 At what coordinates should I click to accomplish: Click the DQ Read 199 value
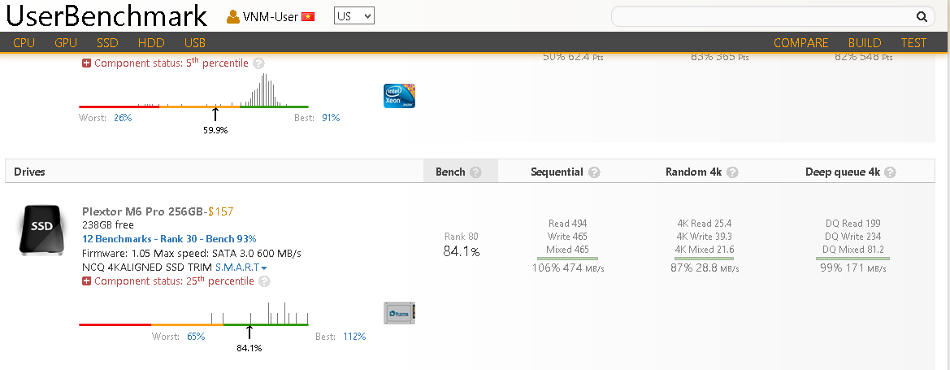pos(853,223)
